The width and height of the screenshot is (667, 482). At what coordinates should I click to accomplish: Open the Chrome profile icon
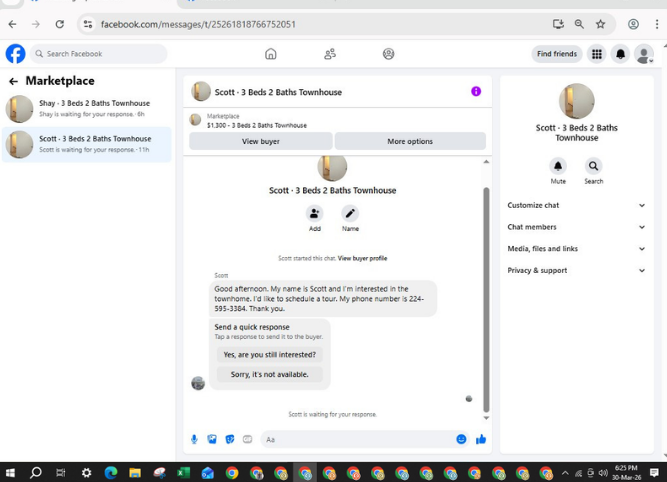coord(633,24)
